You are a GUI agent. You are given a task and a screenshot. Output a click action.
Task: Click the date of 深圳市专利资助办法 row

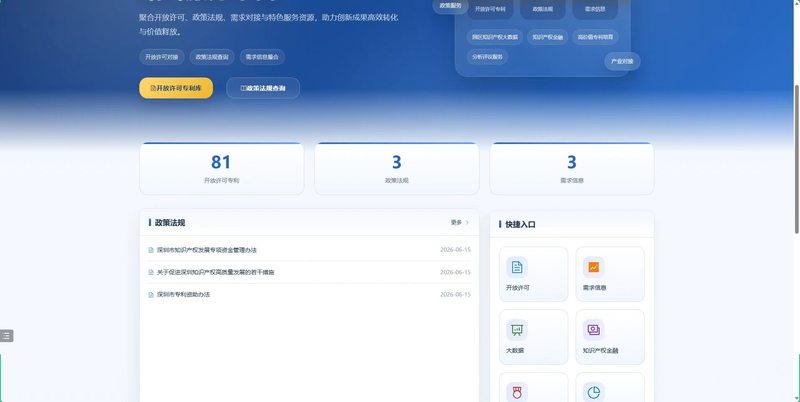click(455, 294)
